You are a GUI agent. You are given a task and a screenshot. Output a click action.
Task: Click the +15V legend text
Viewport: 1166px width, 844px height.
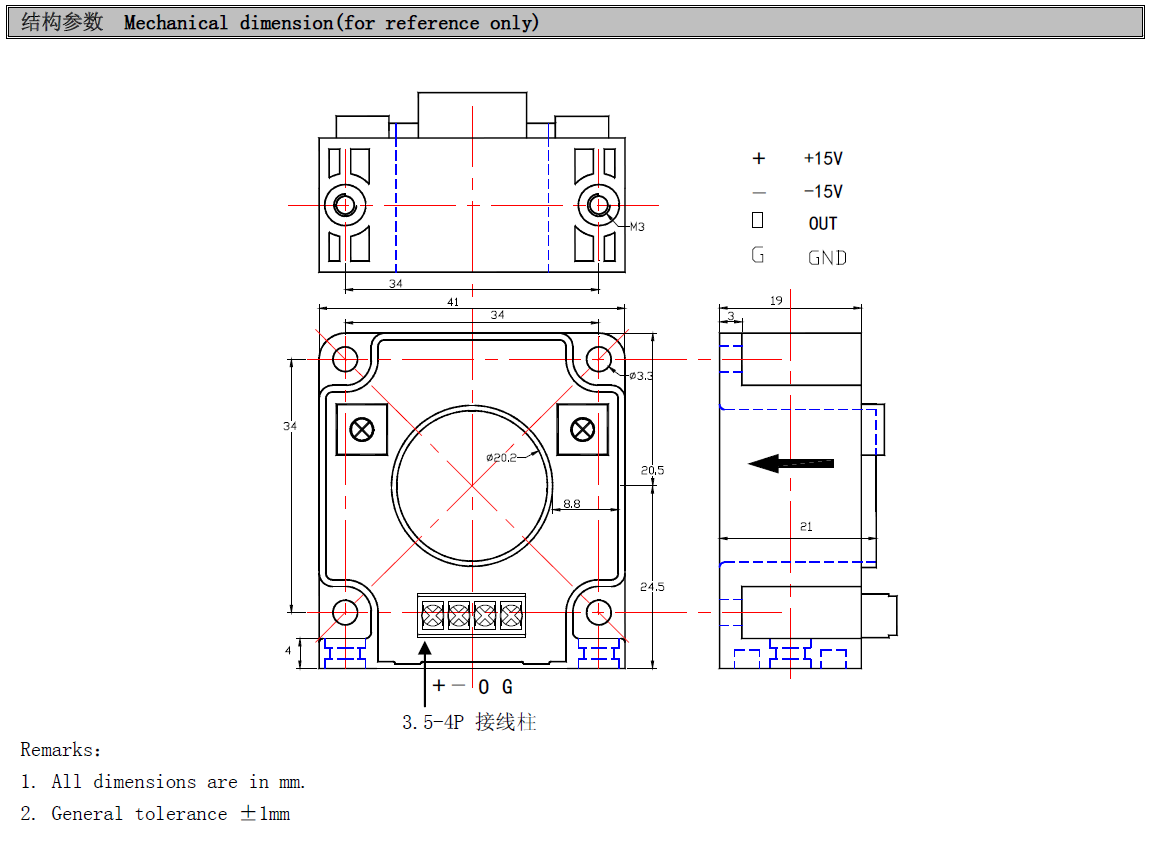(x=823, y=158)
